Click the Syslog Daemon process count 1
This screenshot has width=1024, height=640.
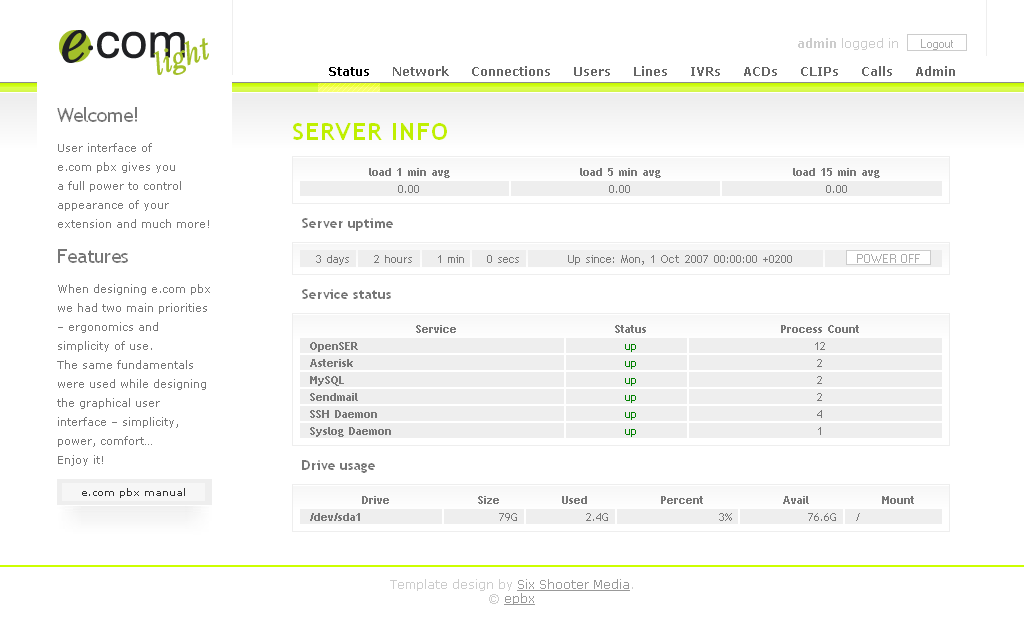tap(820, 431)
